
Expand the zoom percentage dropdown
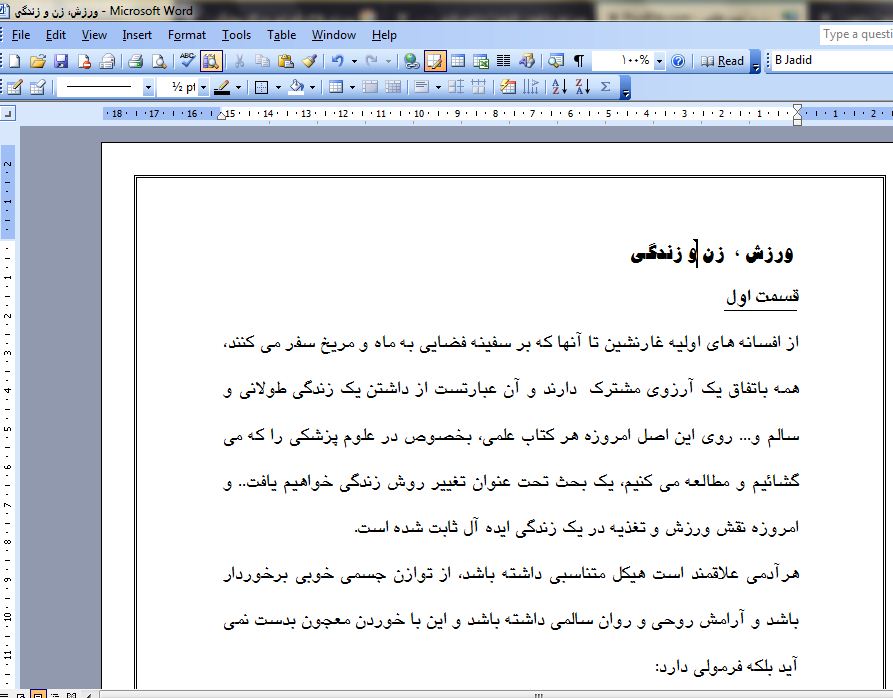659,61
